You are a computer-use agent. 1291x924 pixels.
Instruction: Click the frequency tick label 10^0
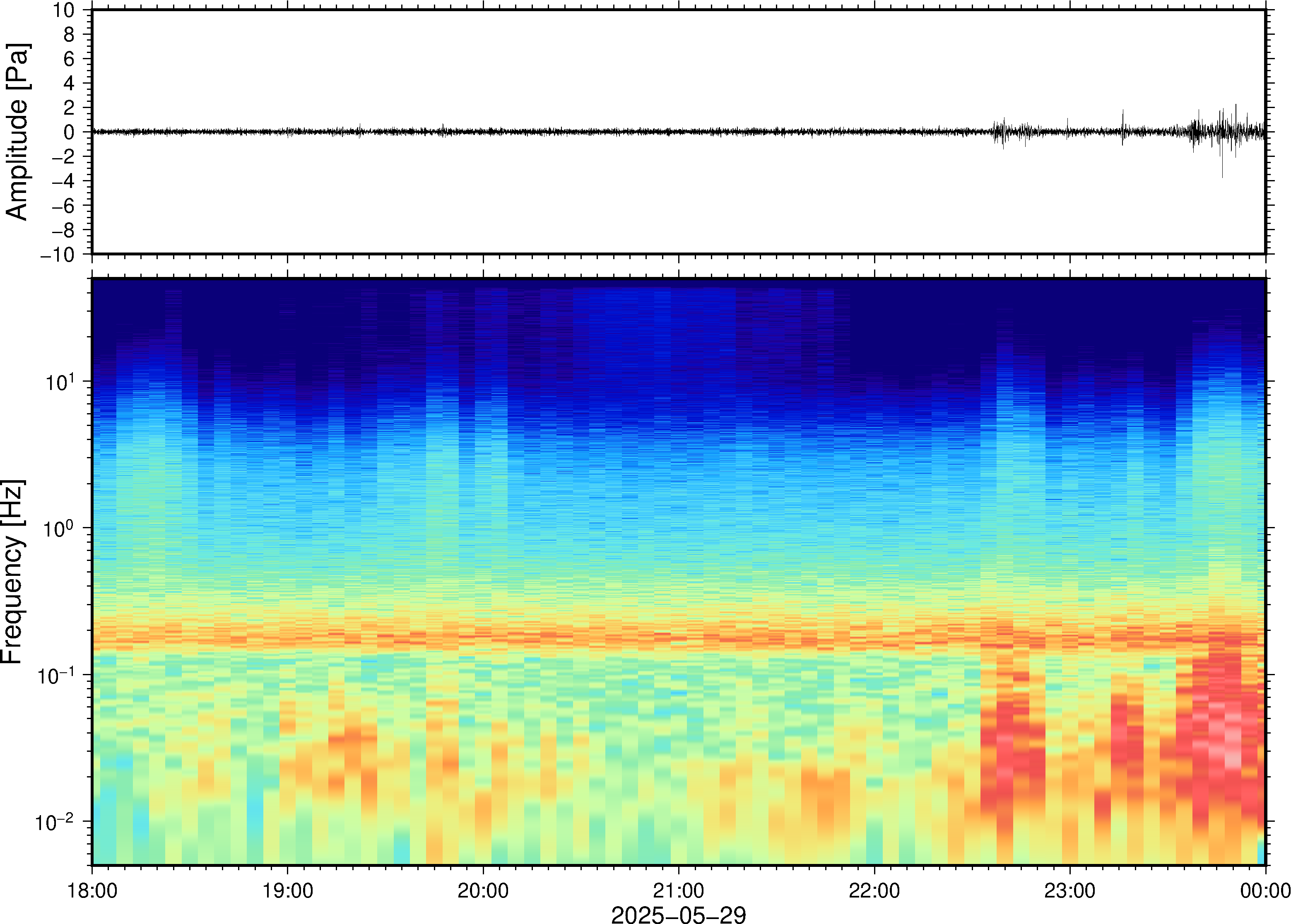click(x=60, y=529)
